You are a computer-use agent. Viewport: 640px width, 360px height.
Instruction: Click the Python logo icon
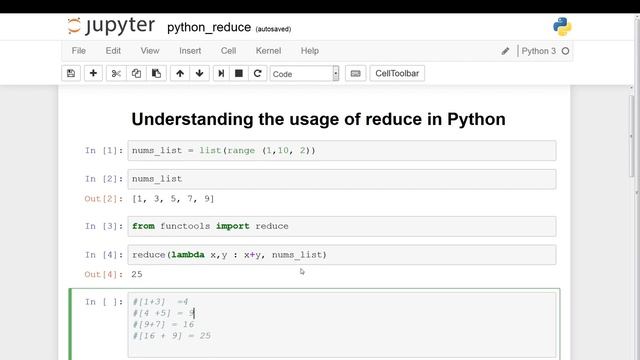click(562, 27)
